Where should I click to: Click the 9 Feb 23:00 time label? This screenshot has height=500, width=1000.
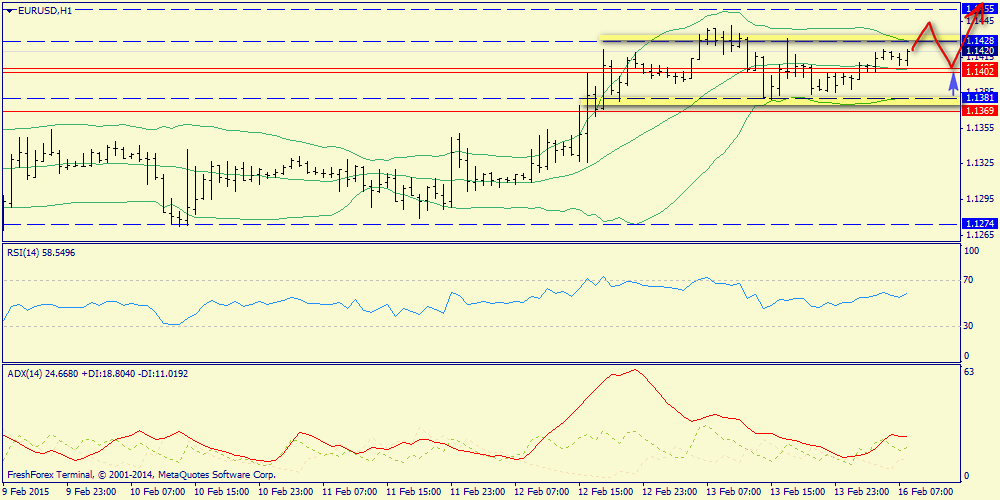click(x=91, y=492)
